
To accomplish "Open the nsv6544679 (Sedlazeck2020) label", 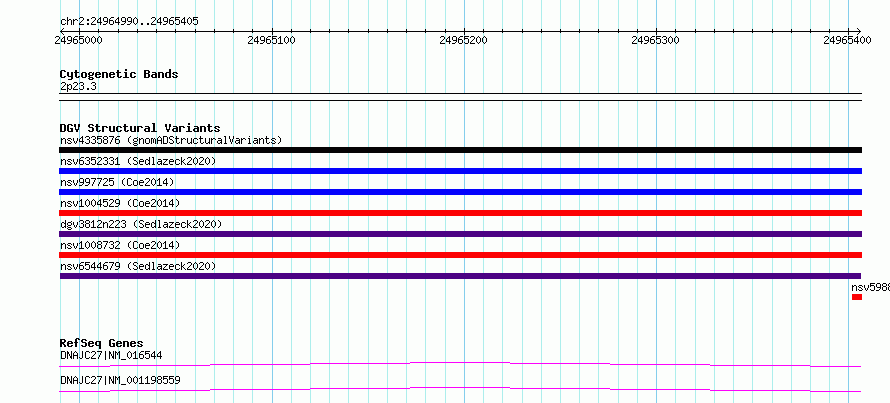I will 138,266.
